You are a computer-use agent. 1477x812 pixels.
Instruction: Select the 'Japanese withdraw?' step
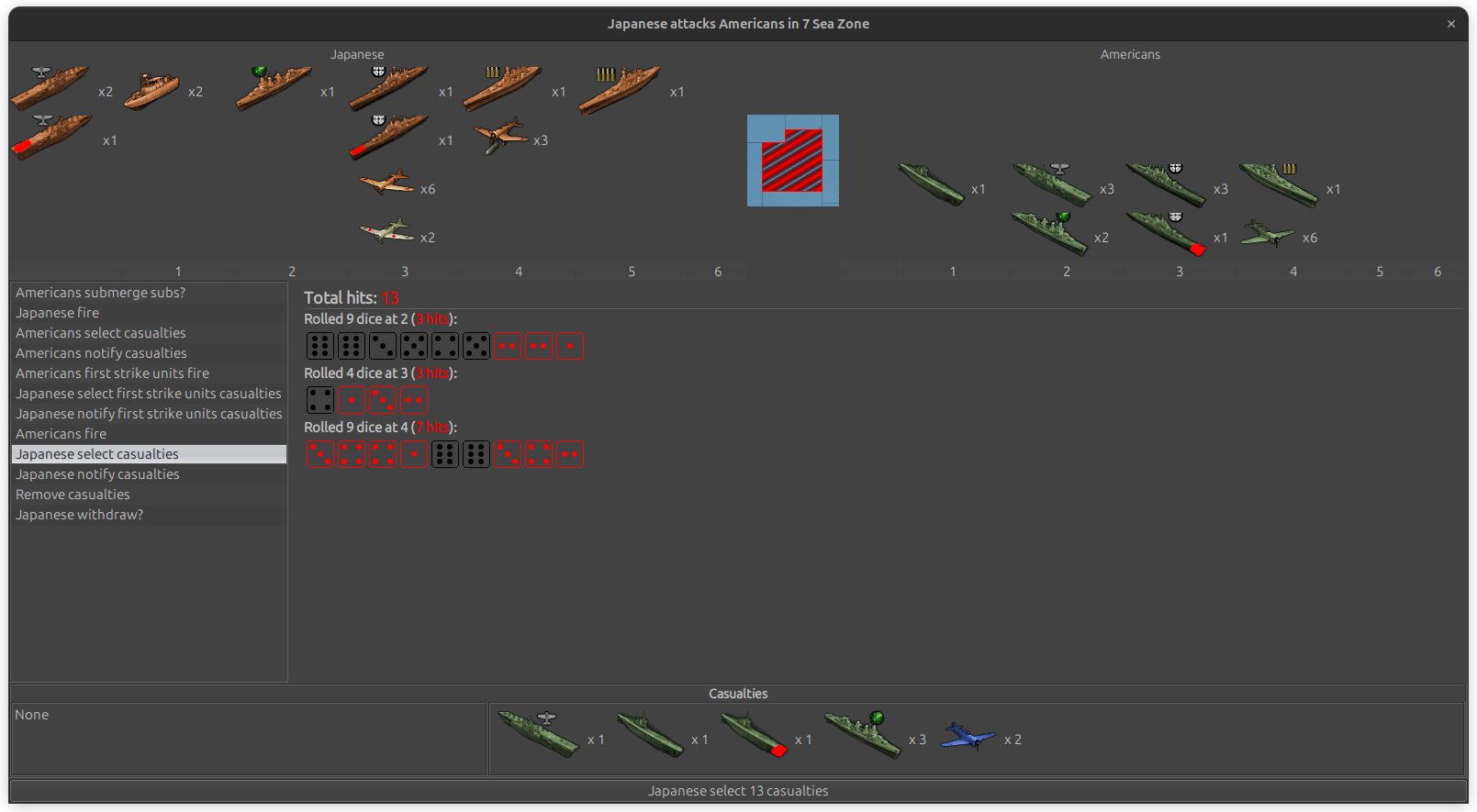[149, 515]
